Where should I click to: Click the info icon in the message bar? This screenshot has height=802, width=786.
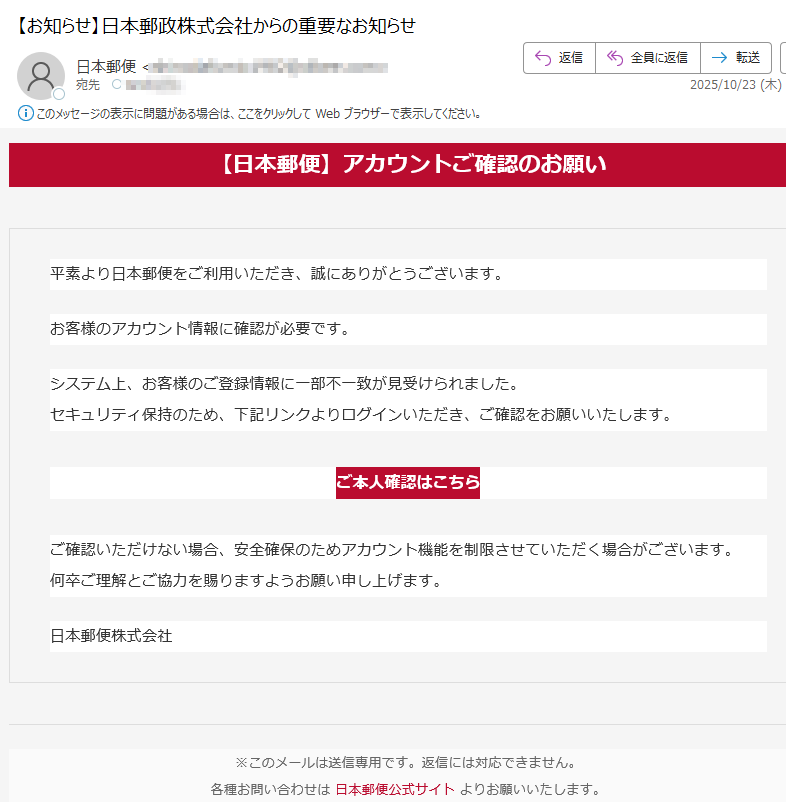(26, 113)
